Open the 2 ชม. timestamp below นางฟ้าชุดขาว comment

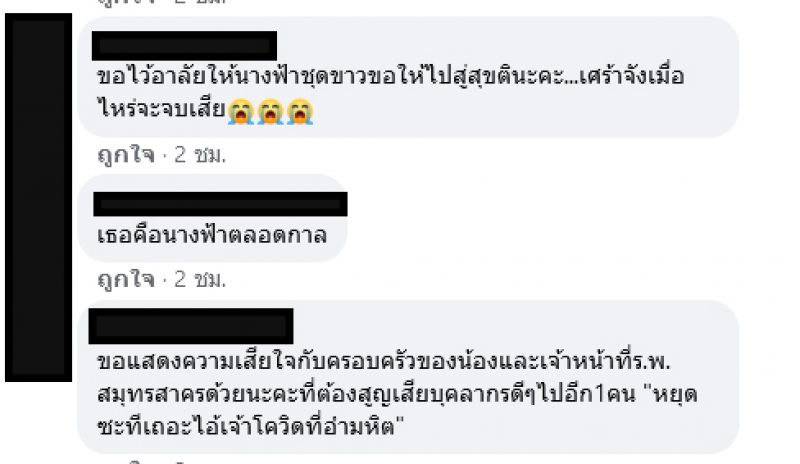200,155
